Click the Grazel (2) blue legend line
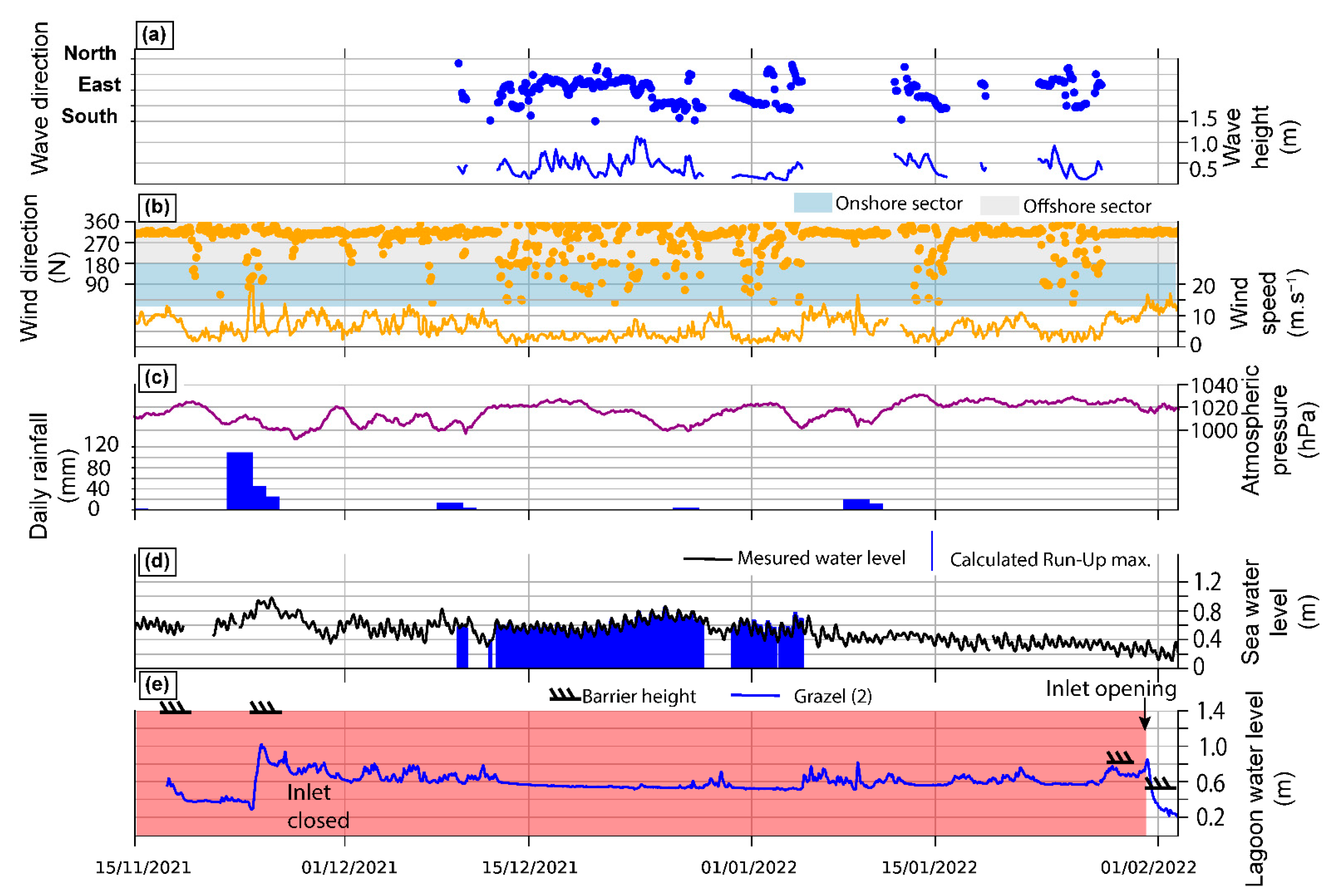Viewport: 1341px width, 896px height. (x=755, y=696)
